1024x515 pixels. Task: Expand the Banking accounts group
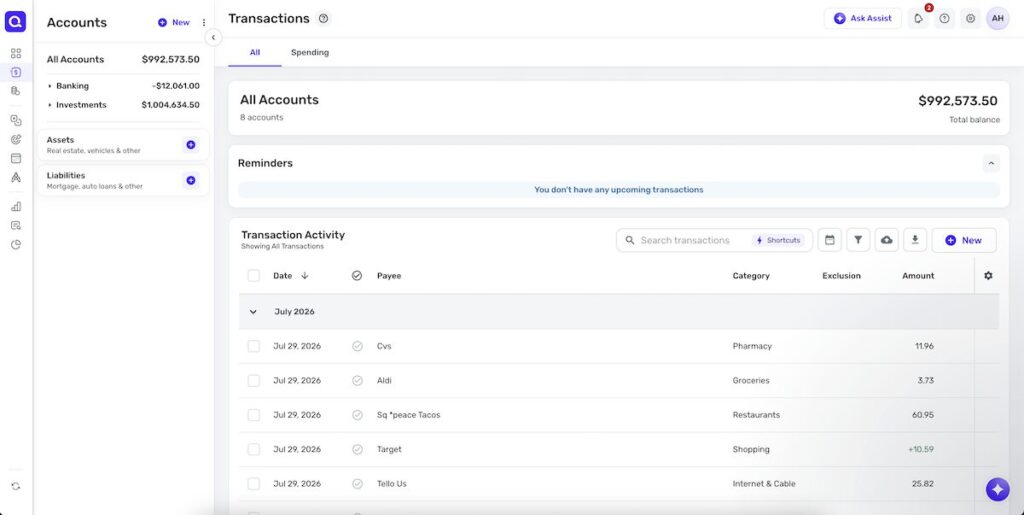coord(50,86)
